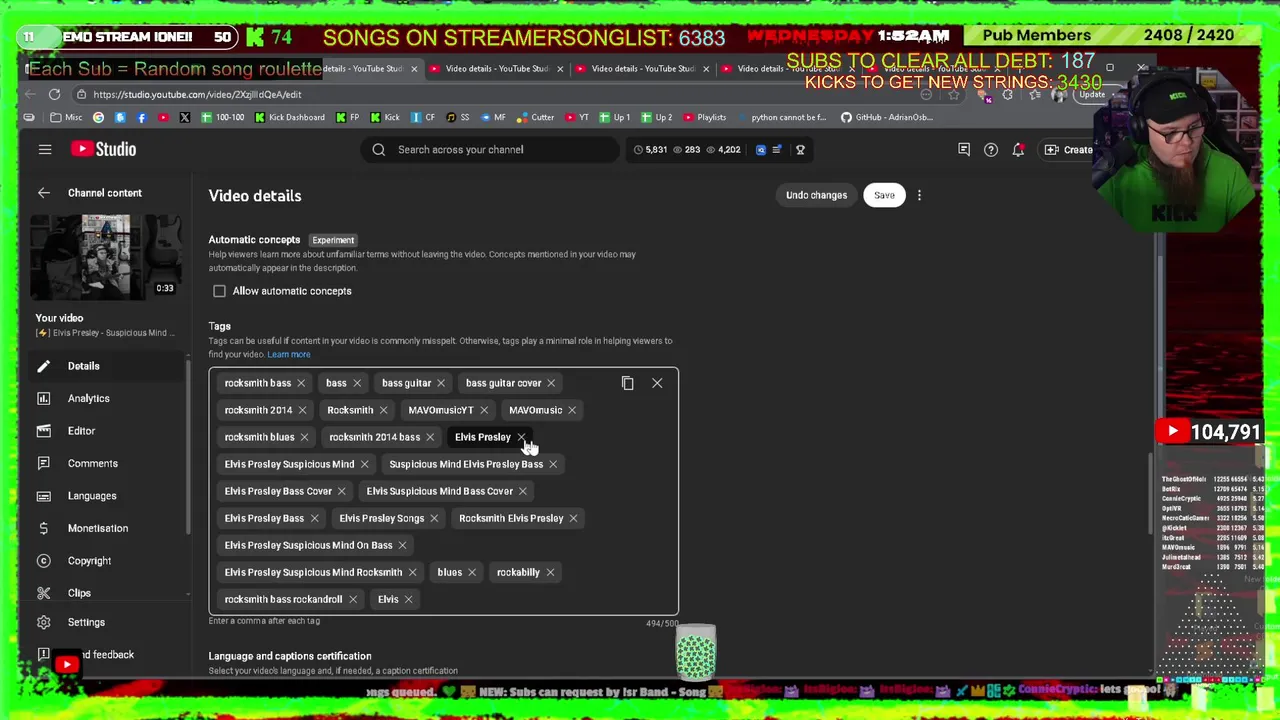This screenshot has width=1280, height=720.
Task: Open the GitHub - AdrianOsb bookmark
Action: [886, 117]
